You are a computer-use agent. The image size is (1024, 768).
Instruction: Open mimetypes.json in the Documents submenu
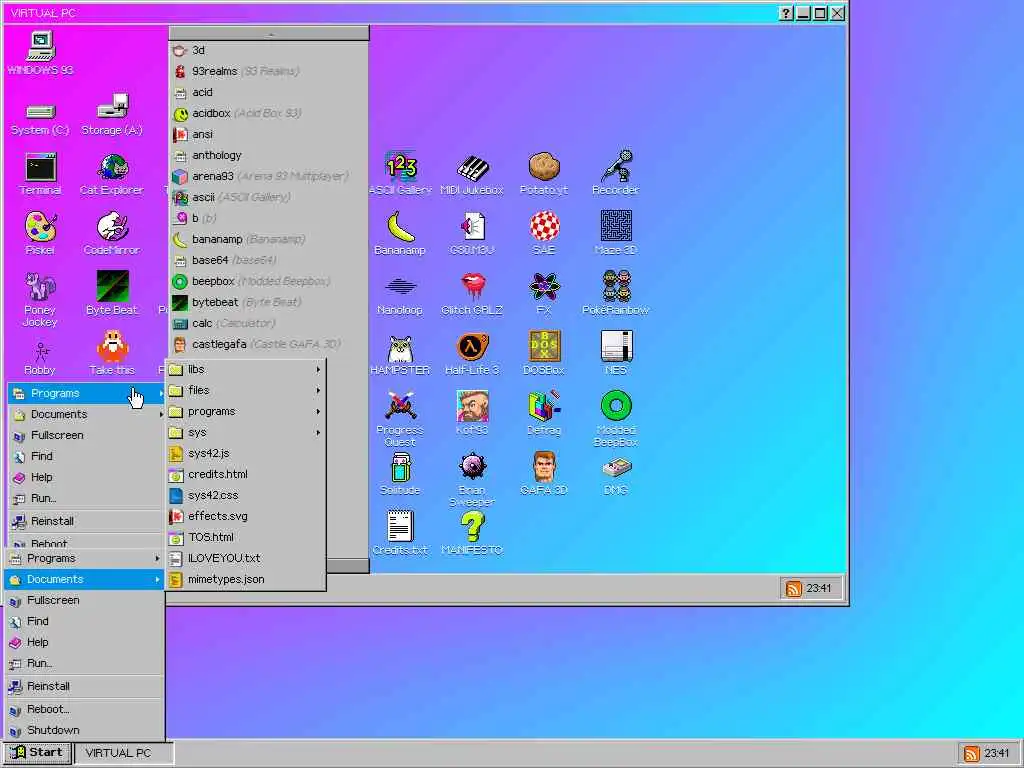click(x=246, y=579)
